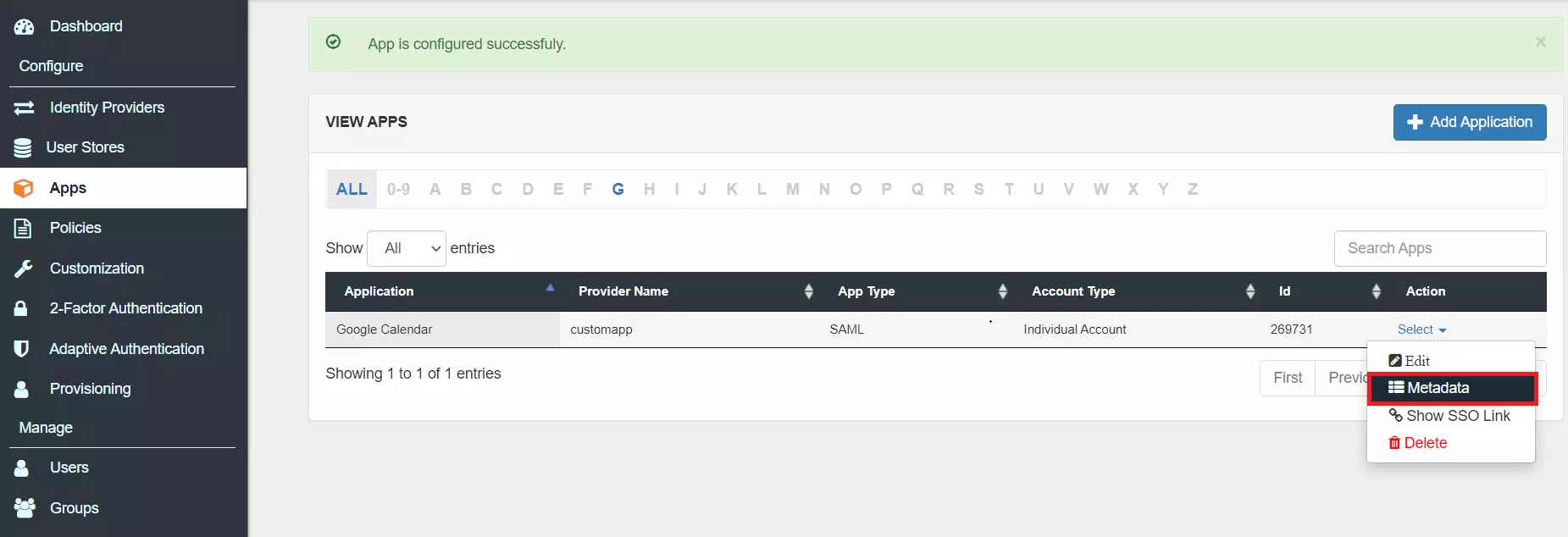Filter apps by letter G
The width and height of the screenshot is (1568, 537).
(618, 189)
